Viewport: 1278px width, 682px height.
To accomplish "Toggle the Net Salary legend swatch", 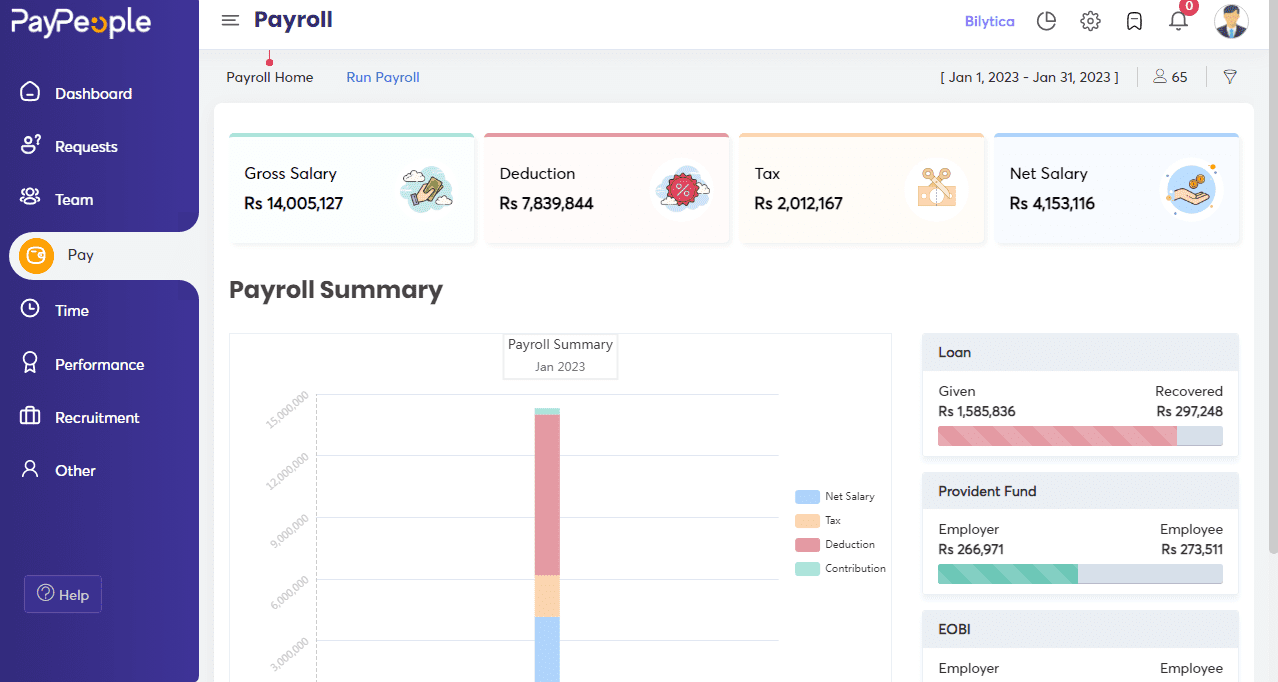I will point(807,497).
